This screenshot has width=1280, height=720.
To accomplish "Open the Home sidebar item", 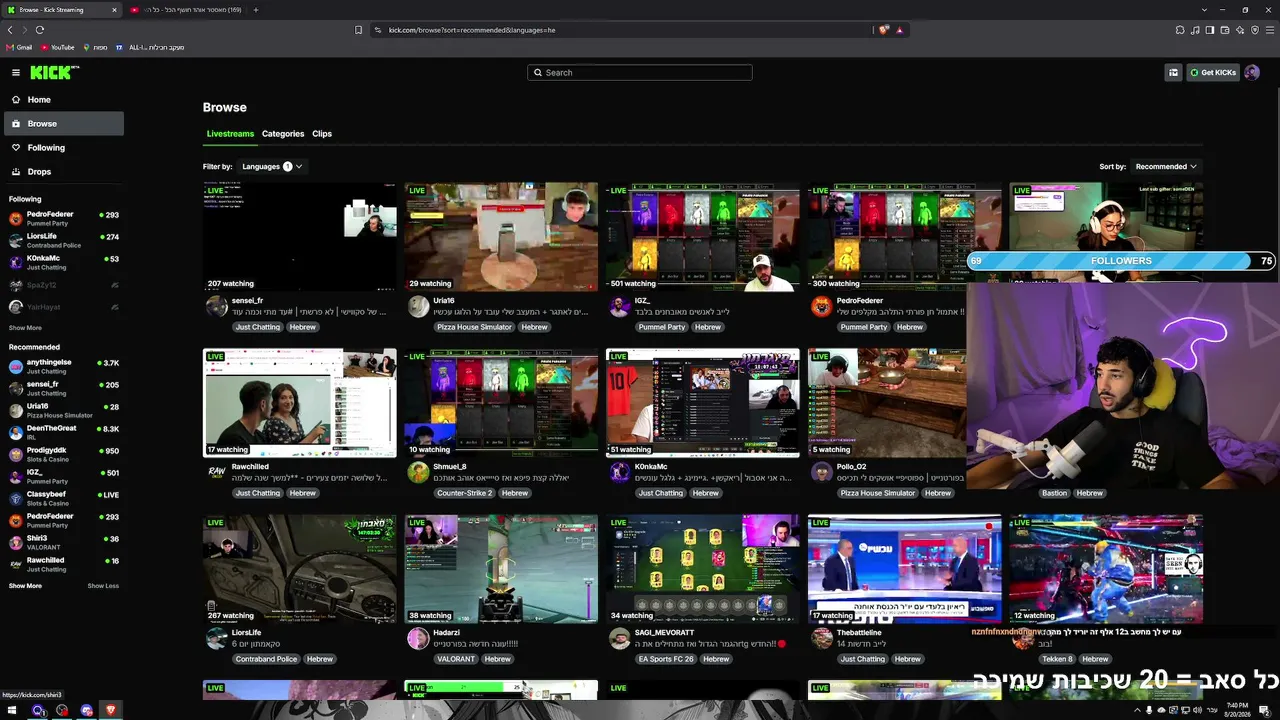I will point(63,100).
